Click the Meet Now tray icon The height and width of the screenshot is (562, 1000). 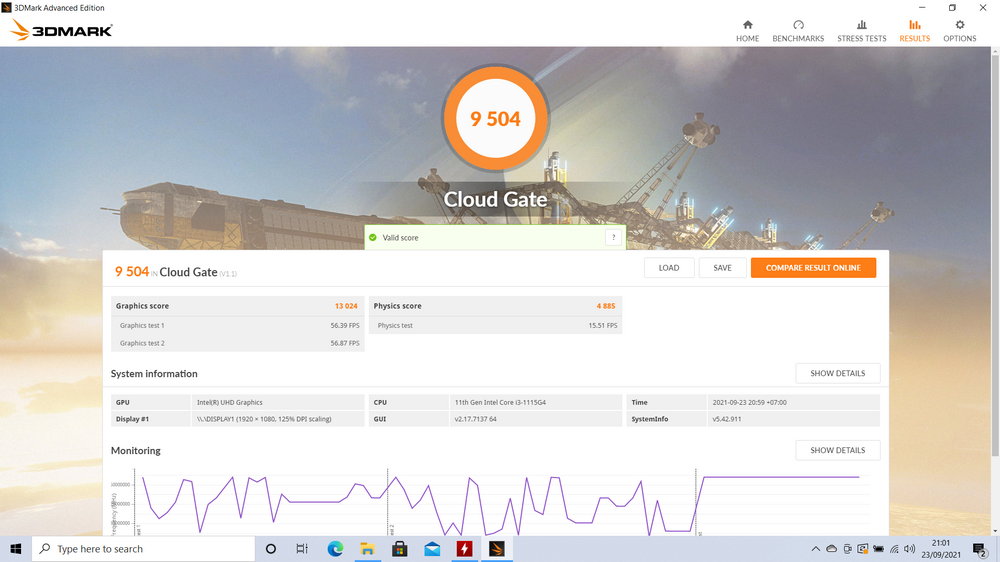click(x=848, y=549)
